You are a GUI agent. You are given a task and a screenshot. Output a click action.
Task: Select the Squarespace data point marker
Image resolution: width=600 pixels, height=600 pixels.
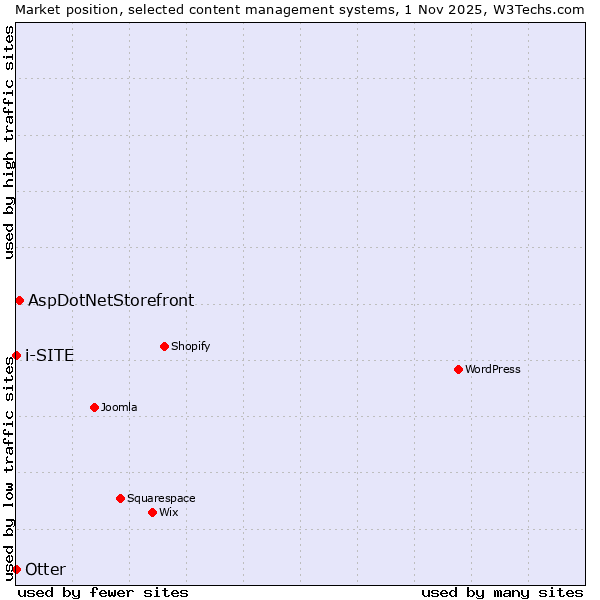pos(120,498)
